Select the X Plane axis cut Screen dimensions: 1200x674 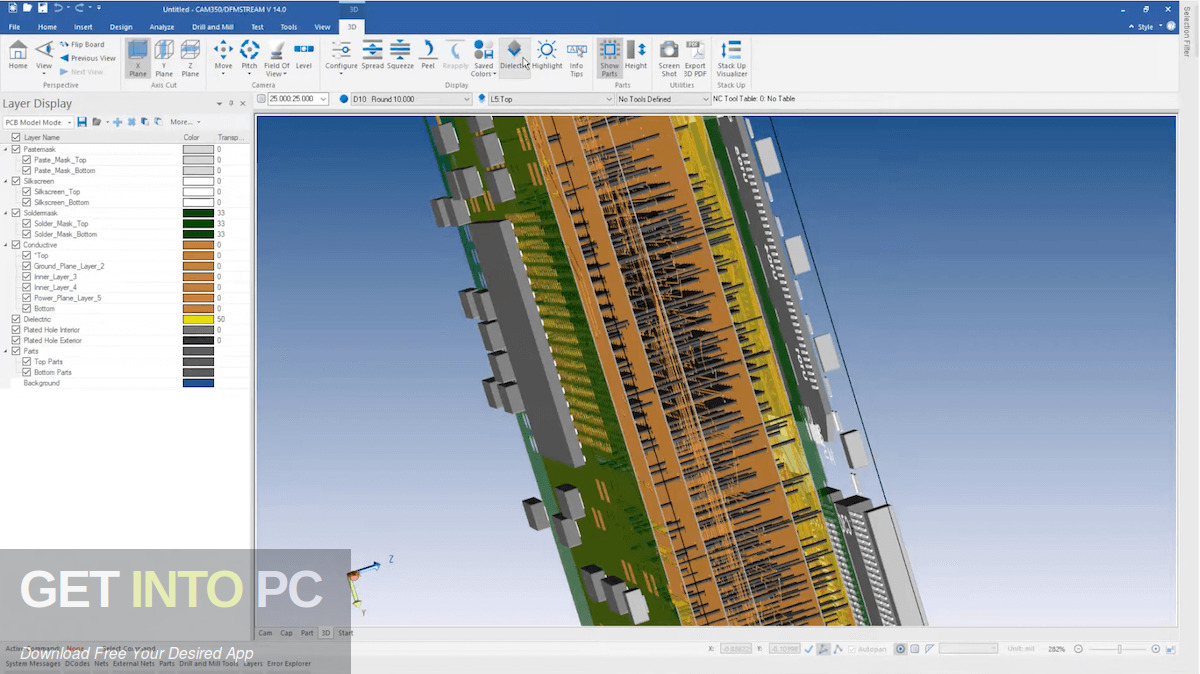138,58
